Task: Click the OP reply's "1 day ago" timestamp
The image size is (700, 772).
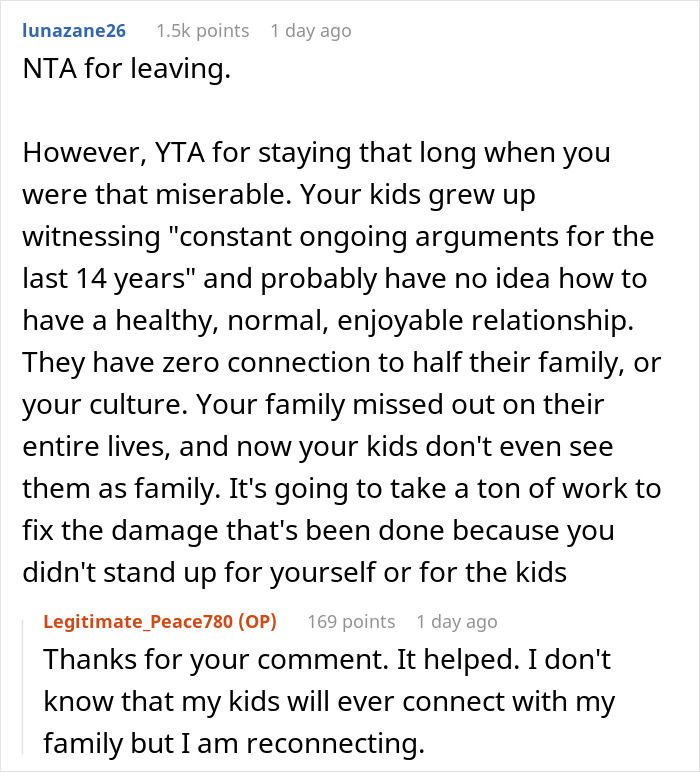Action: tap(456, 621)
